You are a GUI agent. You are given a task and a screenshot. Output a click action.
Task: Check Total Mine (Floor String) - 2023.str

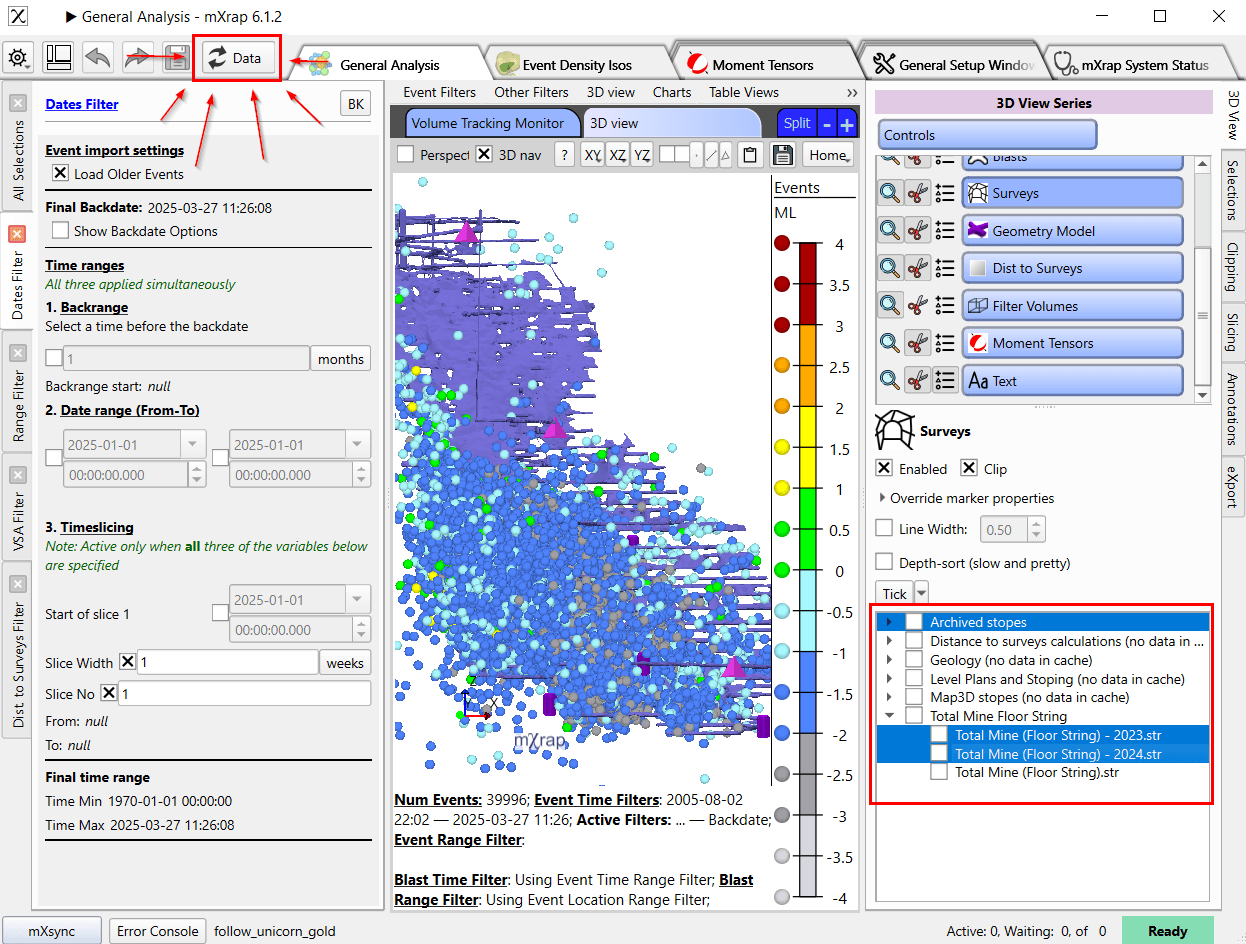[x=937, y=733]
